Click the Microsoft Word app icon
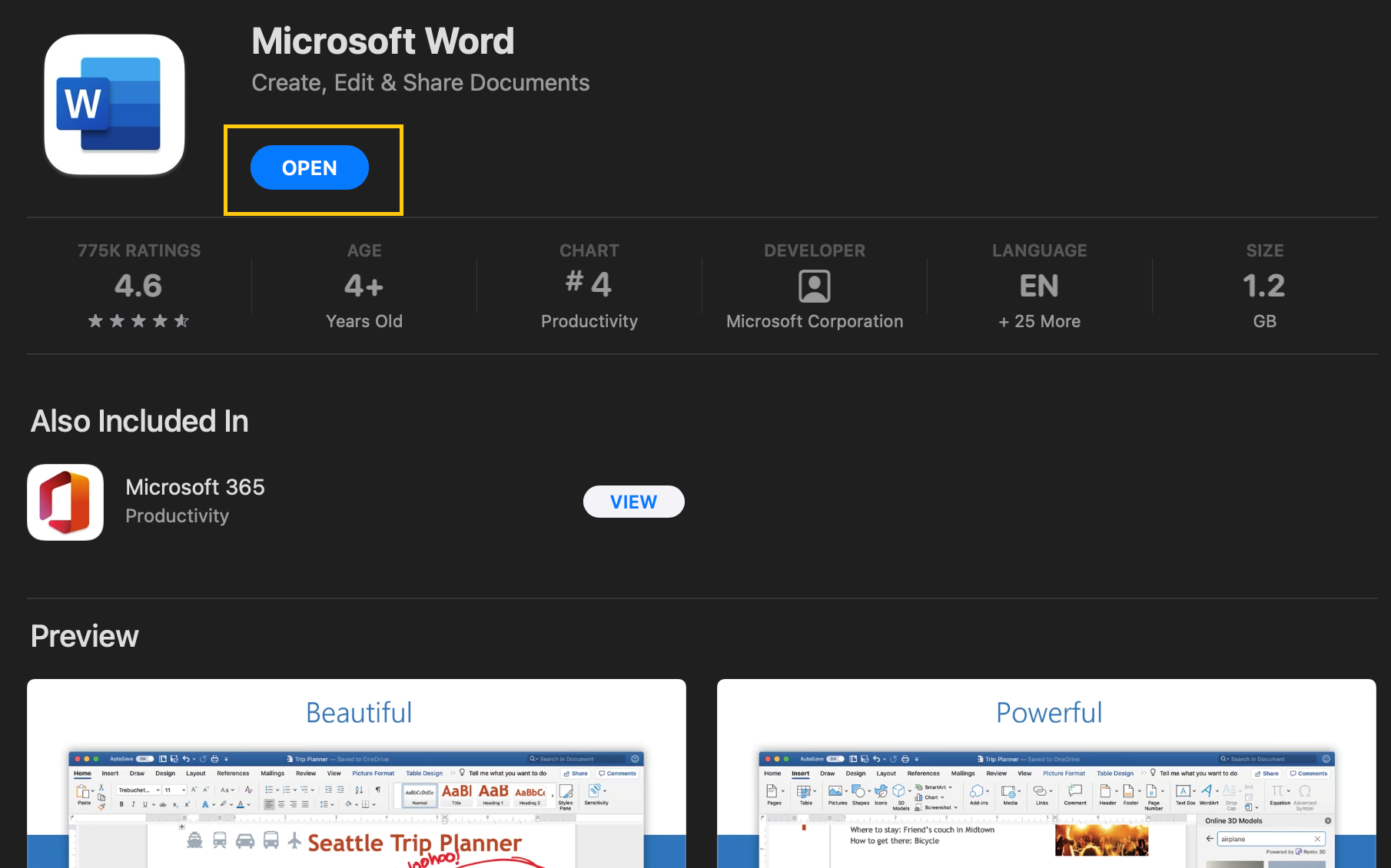This screenshot has width=1391, height=868. point(115,104)
